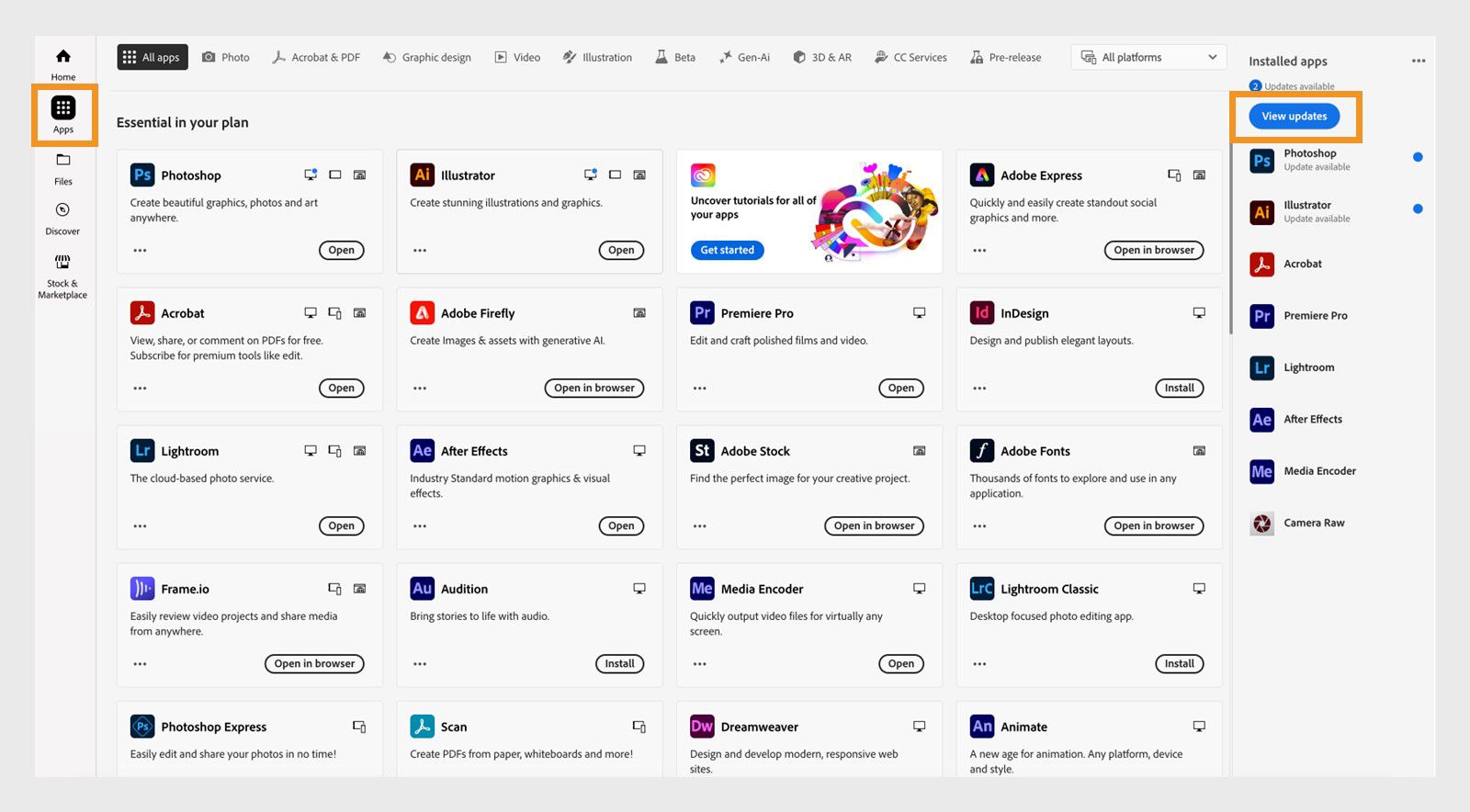Click the Acrobat icon in the app card
This screenshot has height=812, width=1470.
142,312
